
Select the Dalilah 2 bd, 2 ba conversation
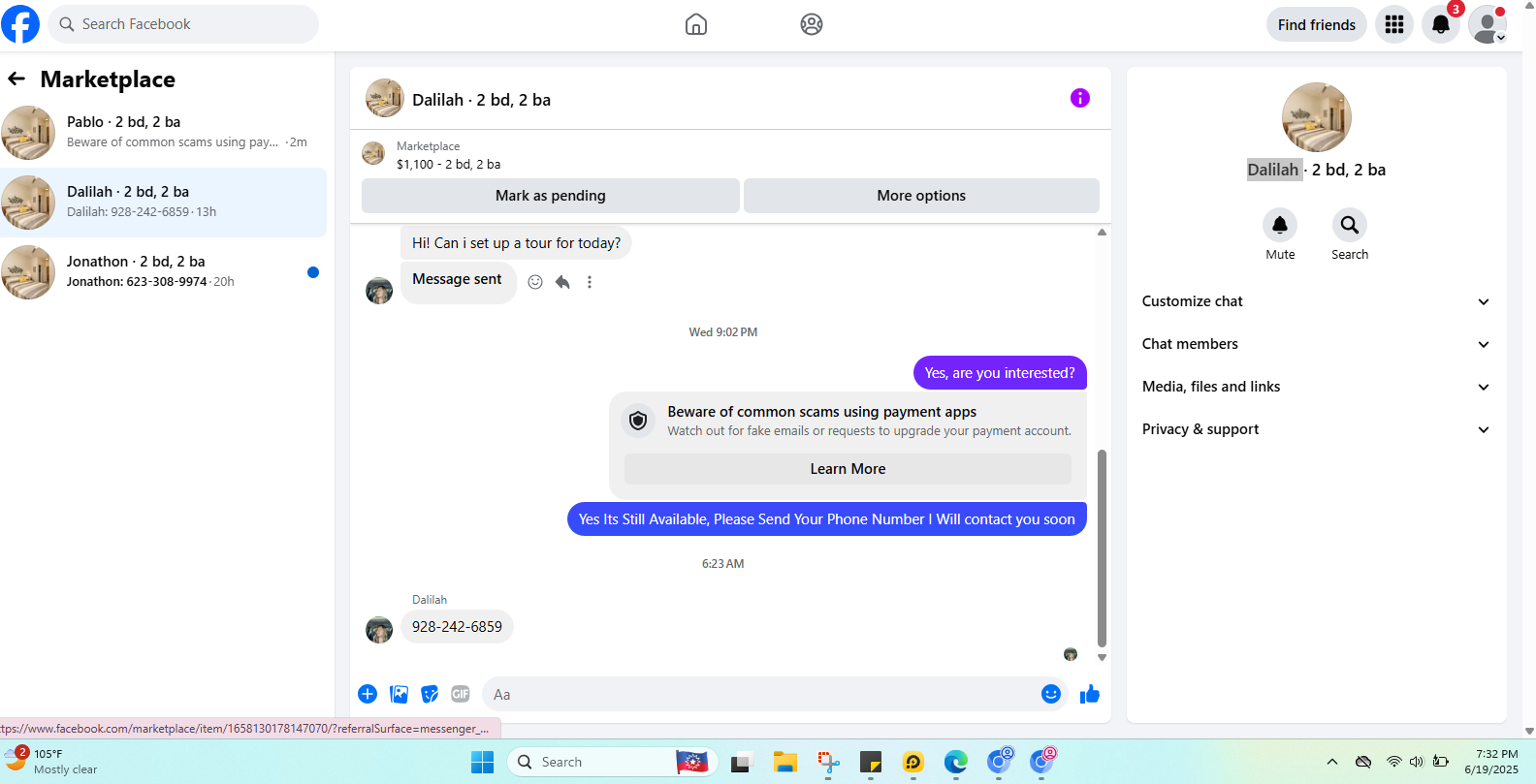pos(163,203)
